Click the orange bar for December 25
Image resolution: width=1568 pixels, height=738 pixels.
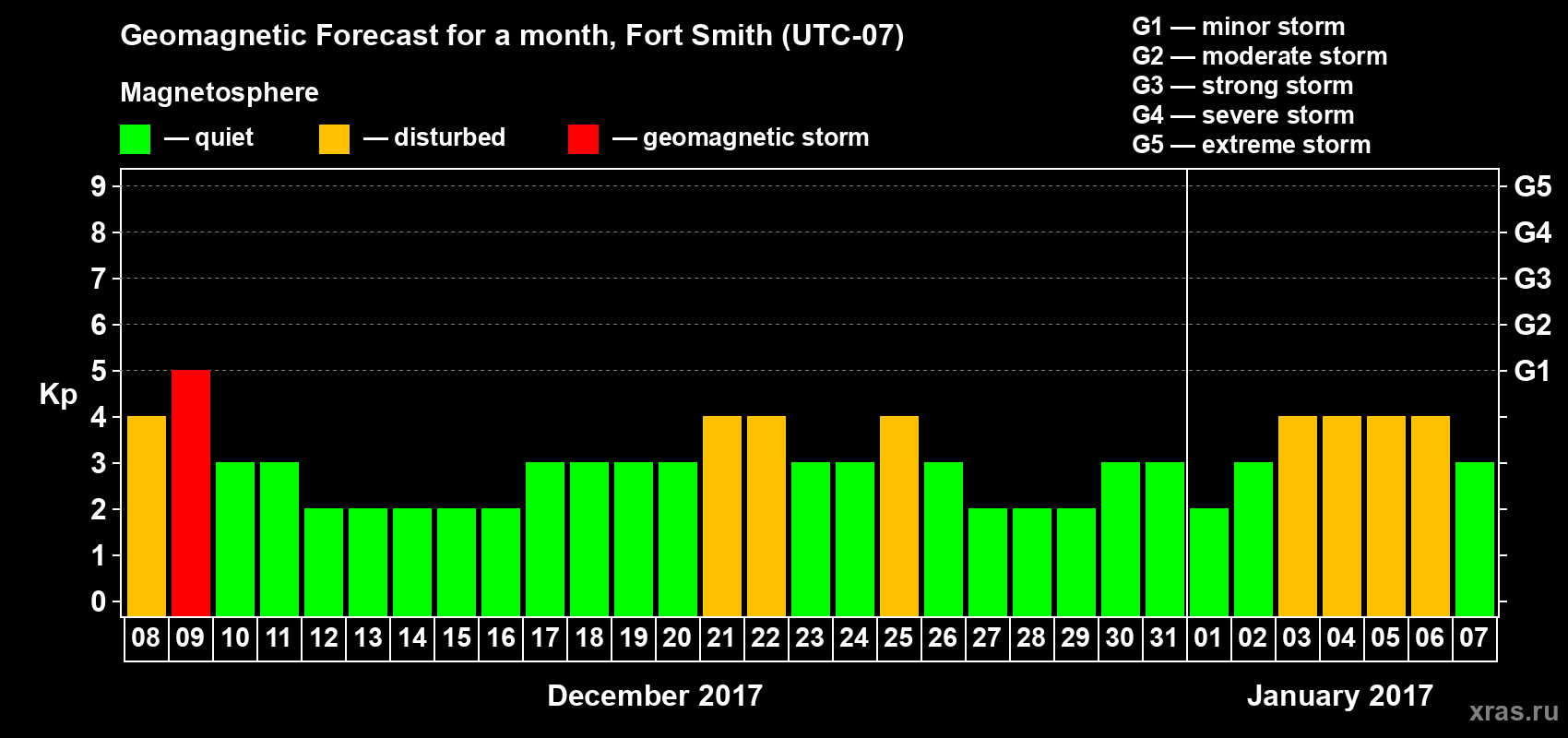coord(899,516)
